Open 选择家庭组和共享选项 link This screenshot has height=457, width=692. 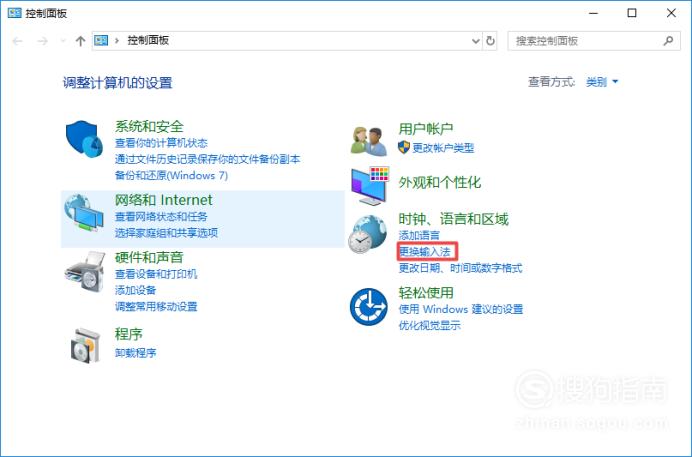pyautogui.click(x=166, y=233)
